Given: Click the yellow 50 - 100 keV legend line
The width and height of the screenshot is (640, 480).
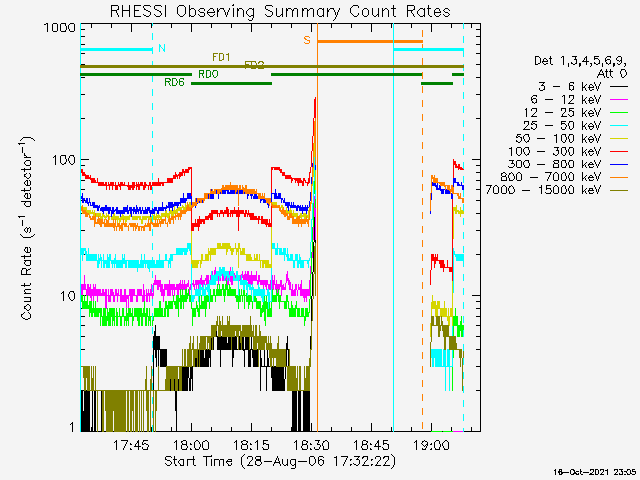Looking at the screenshot, I should [x=619, y=138].
